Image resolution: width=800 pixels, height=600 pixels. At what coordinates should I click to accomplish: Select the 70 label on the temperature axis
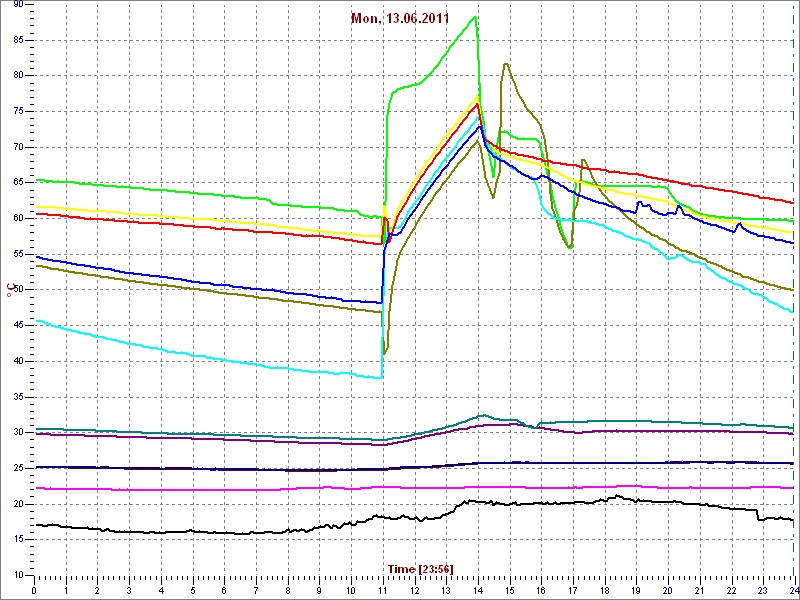click(18, 147)
